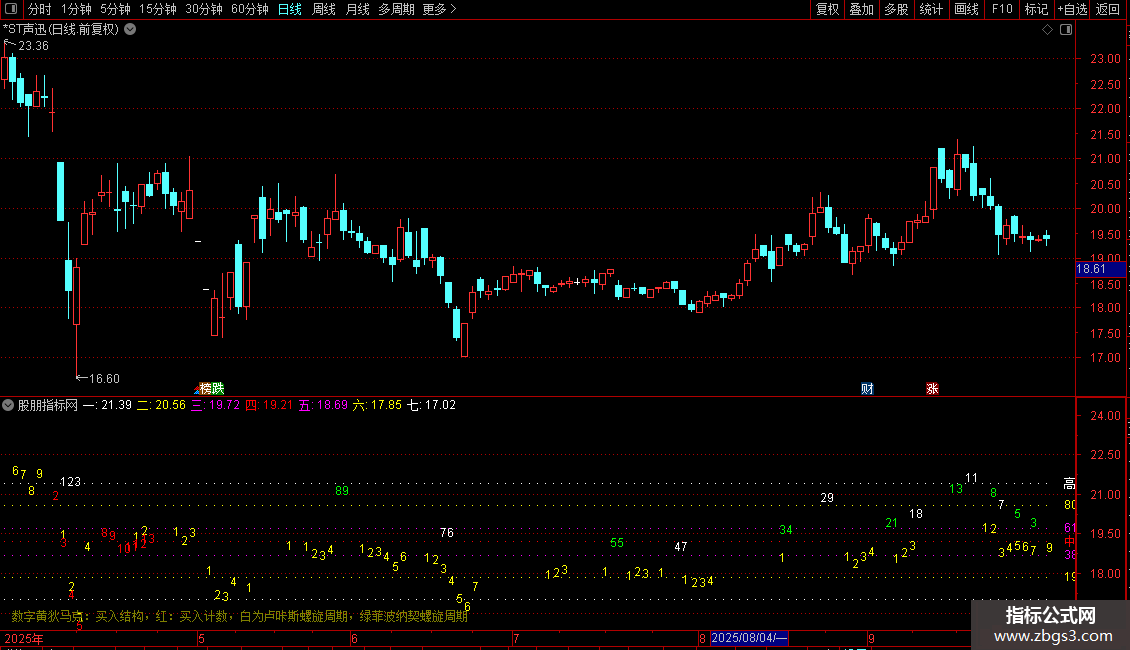The height and width of the screenshot is (650, 1130).
Task: Click indicator value 三: 19.72
Action: [215, 405]
